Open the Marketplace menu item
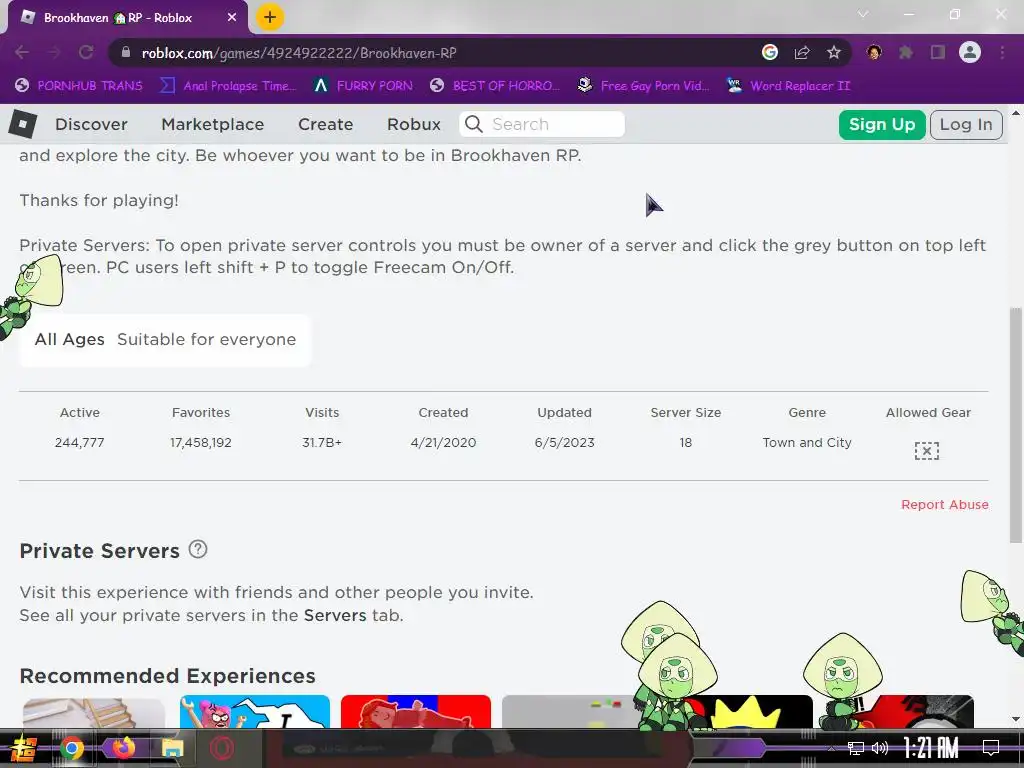Screen dimensions: 1024x768 213,124
